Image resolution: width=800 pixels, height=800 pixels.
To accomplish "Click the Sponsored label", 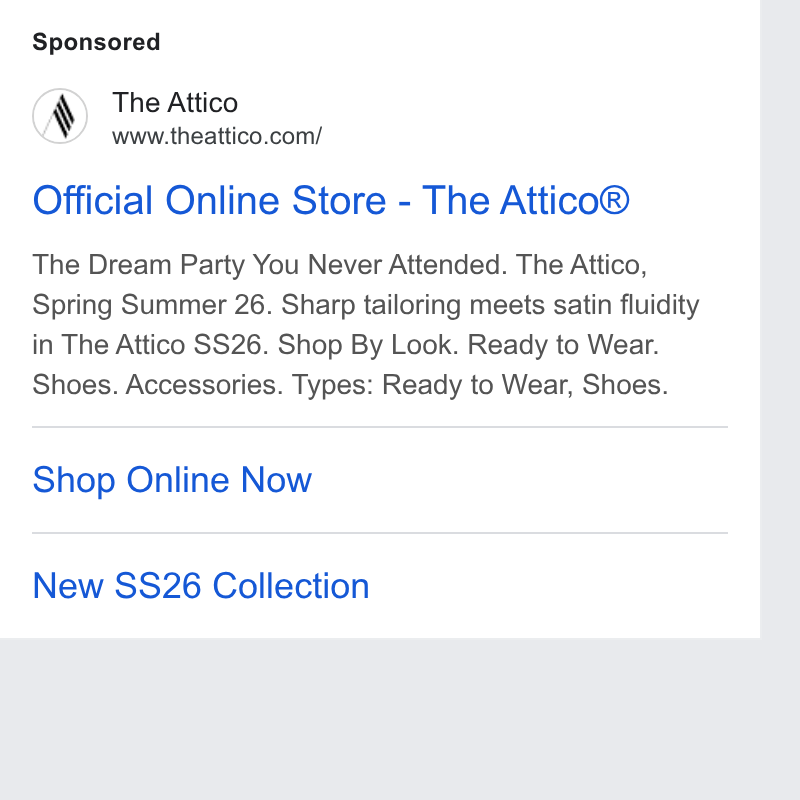I will point(96,42).
